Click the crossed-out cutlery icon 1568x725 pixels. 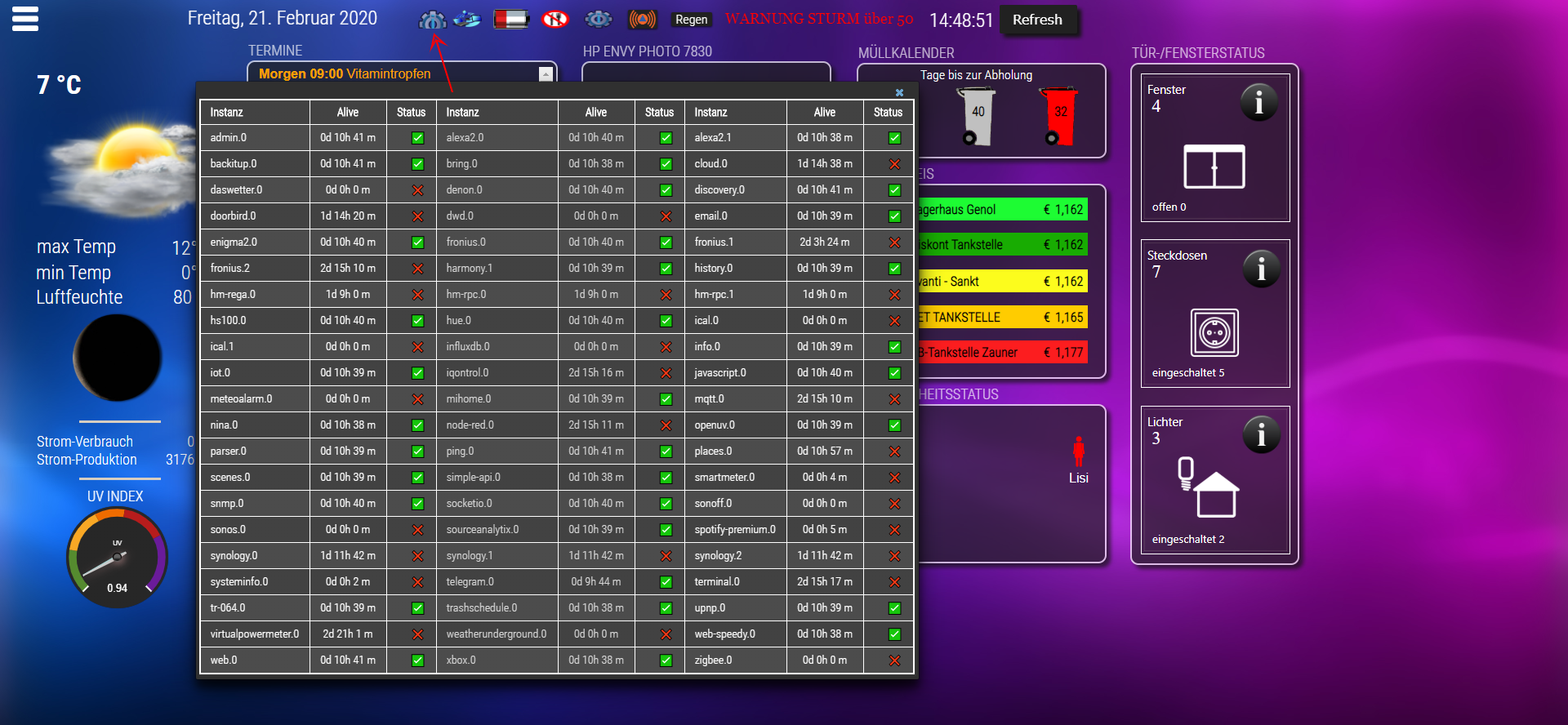click(x=555, y=19)
